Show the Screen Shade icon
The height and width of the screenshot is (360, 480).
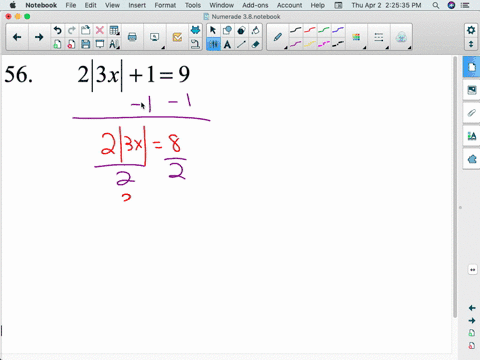[x=99, y=44]
